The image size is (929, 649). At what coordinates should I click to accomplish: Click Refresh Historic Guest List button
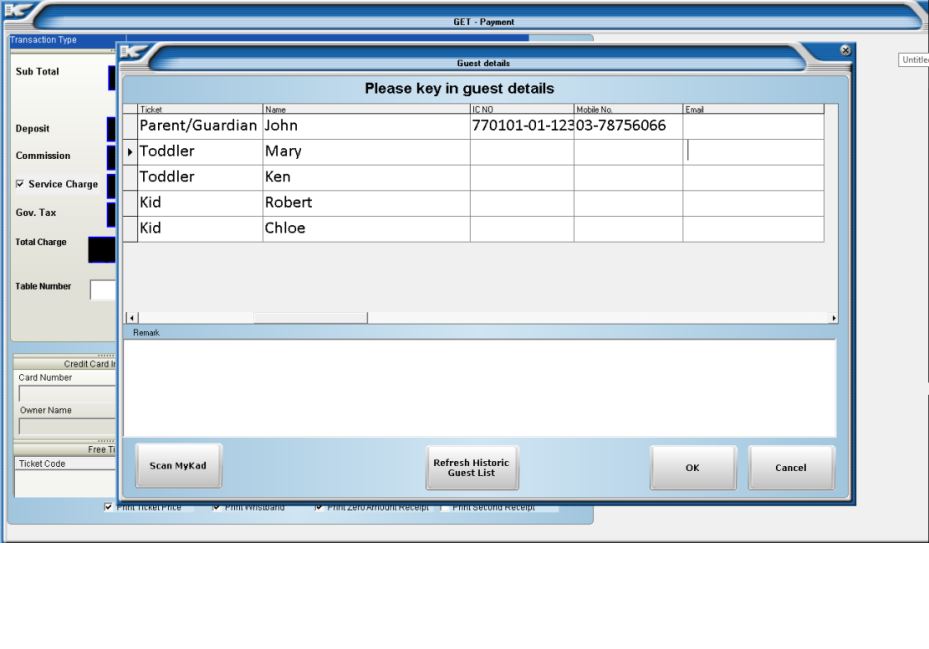472,468
